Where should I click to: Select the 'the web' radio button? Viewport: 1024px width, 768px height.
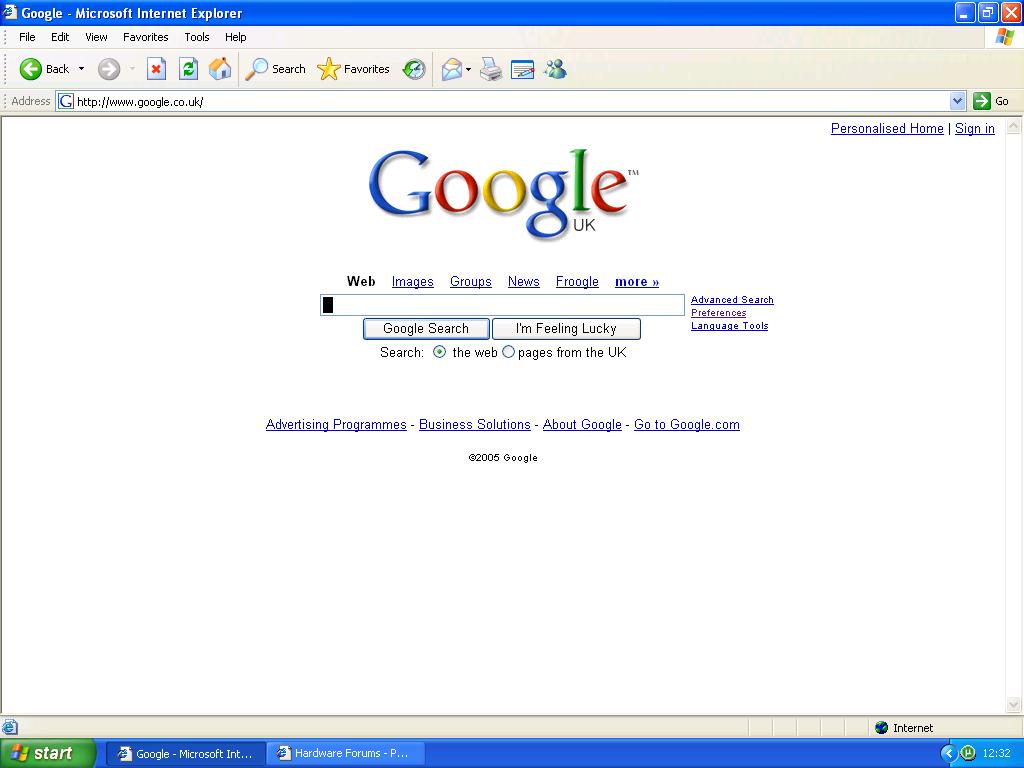[440, 352]
